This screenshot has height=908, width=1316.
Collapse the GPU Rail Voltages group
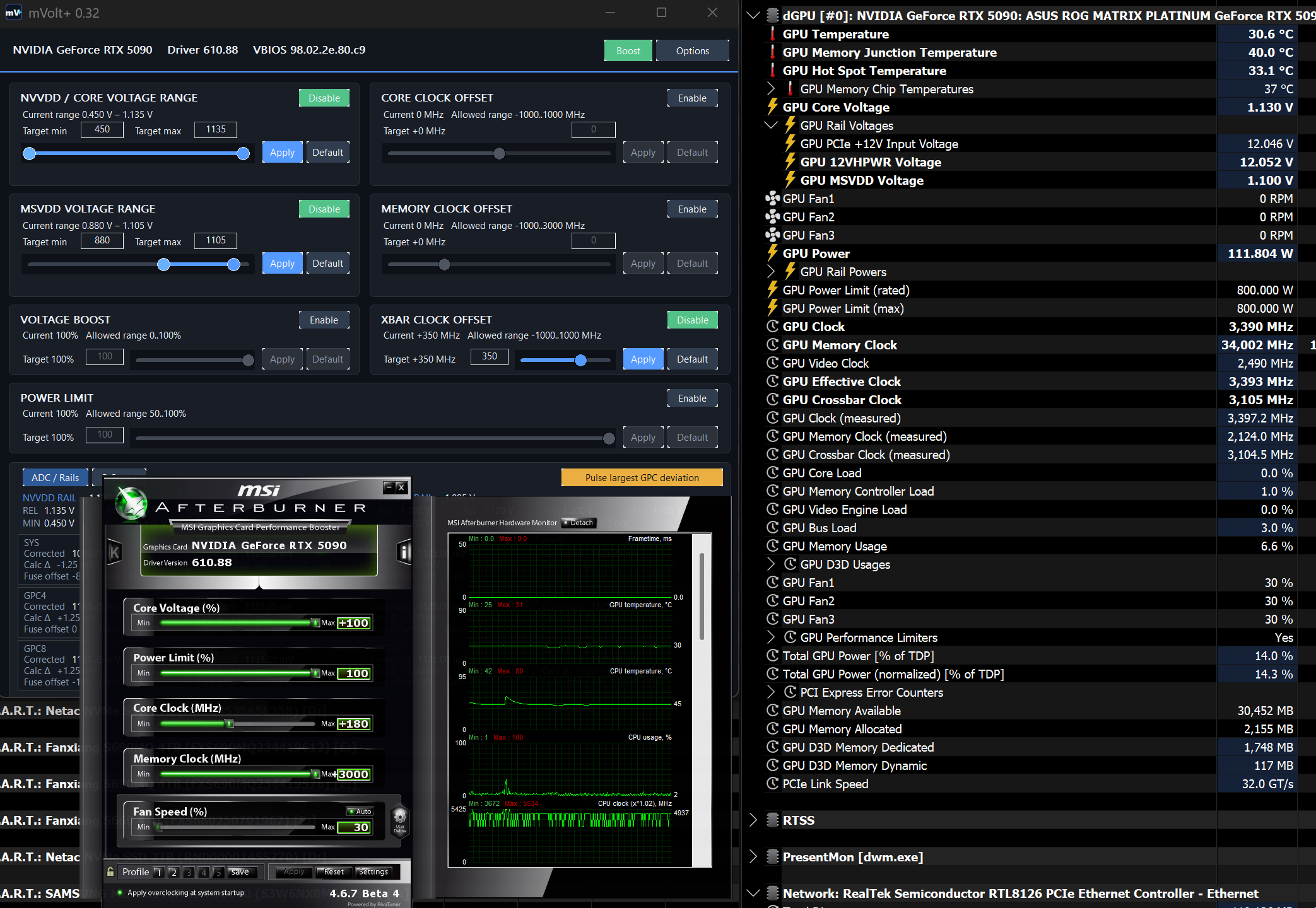(x=771, y=125)
